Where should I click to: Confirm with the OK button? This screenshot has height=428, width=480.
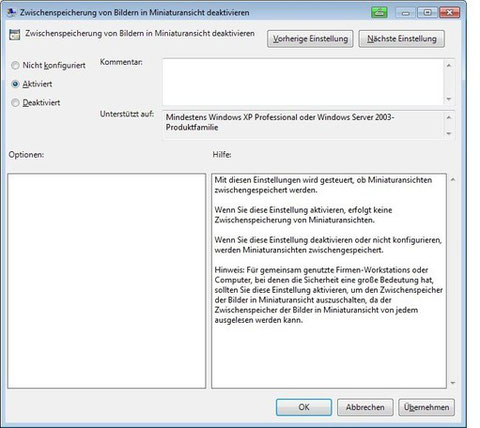point(304,407)
